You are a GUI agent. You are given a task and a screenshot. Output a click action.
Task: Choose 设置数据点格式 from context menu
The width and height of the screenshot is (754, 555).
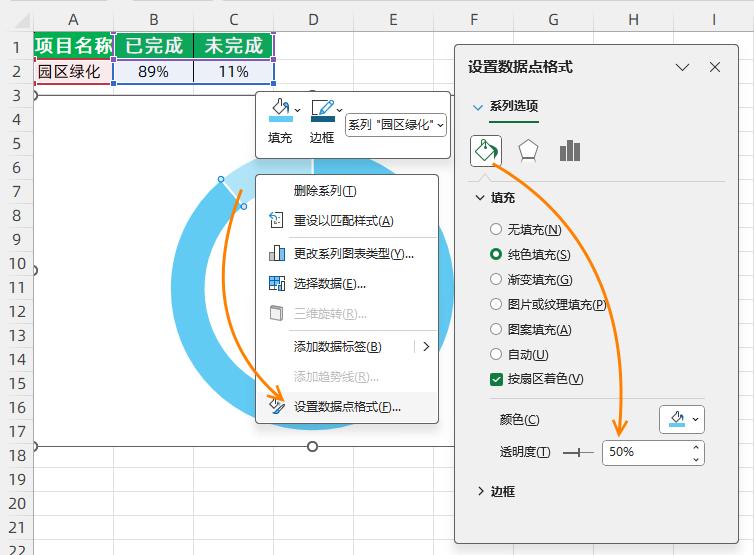[x=346, y=407]
